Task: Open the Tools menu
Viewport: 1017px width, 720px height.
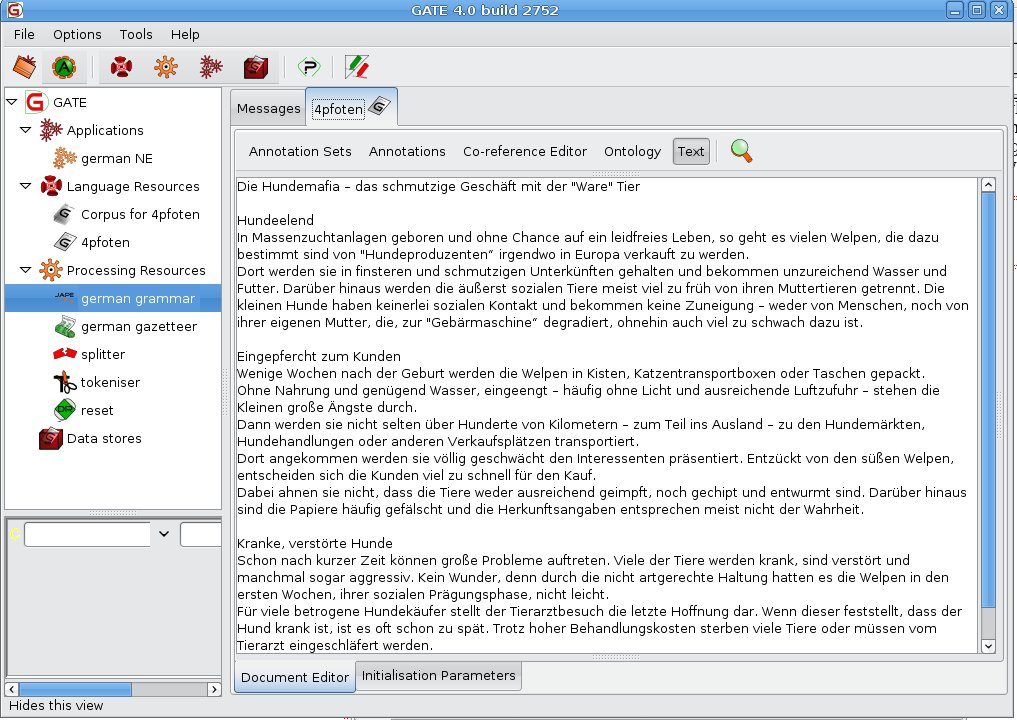Action: (x=136, y=34)
